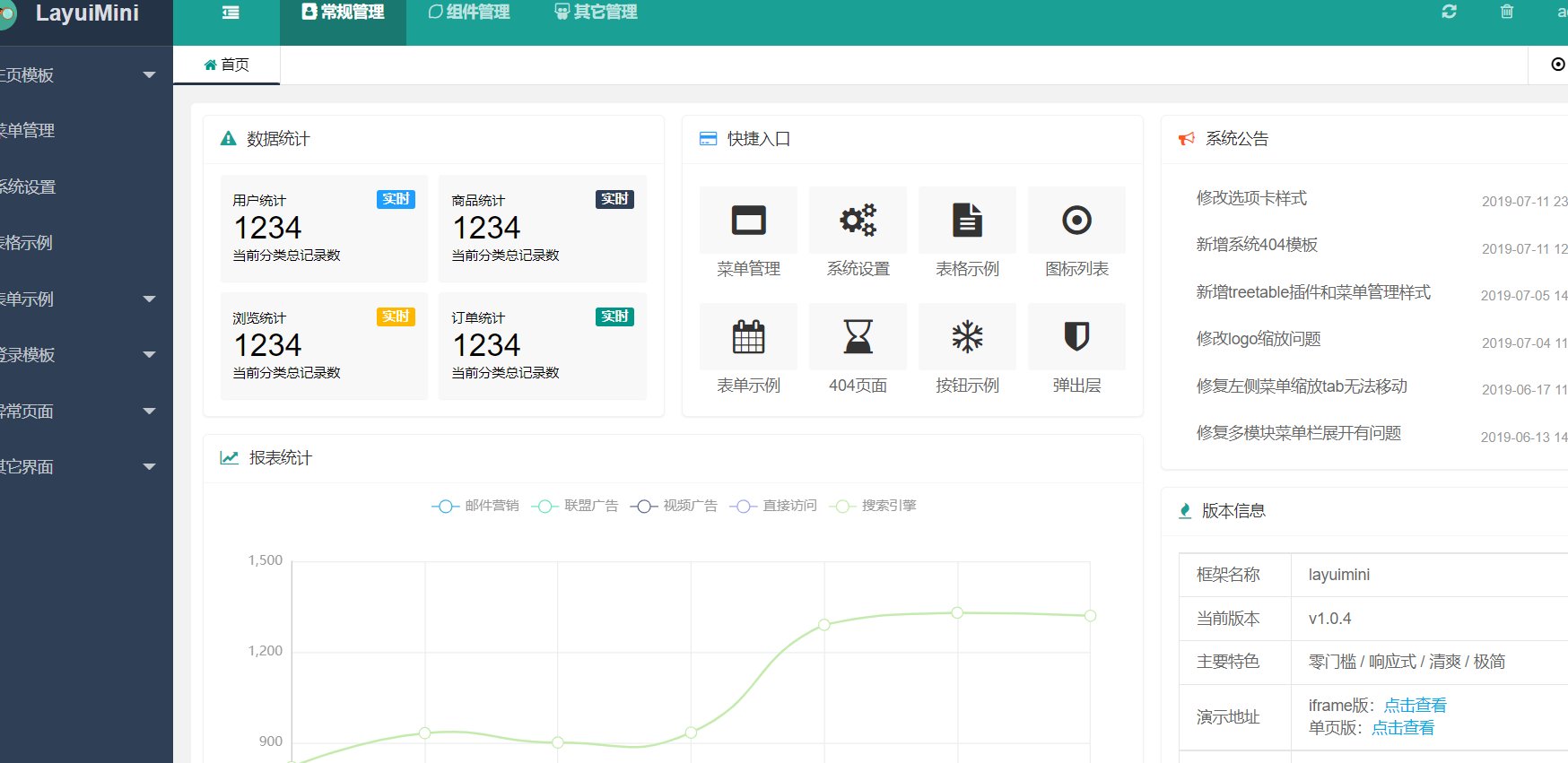Image resolution: width=1568 pixels, height=763 pixels.
Task: Toggle 邮件营销 legend series
Action: (475, 506)
